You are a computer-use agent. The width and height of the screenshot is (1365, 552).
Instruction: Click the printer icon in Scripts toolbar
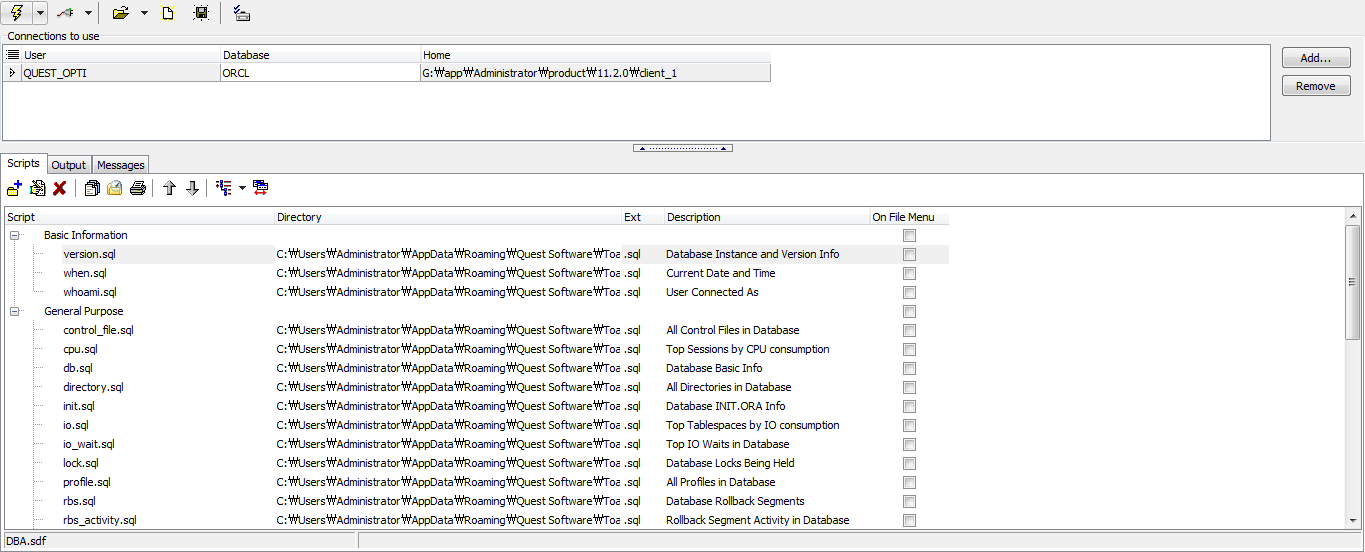click(x=138, y=188)
